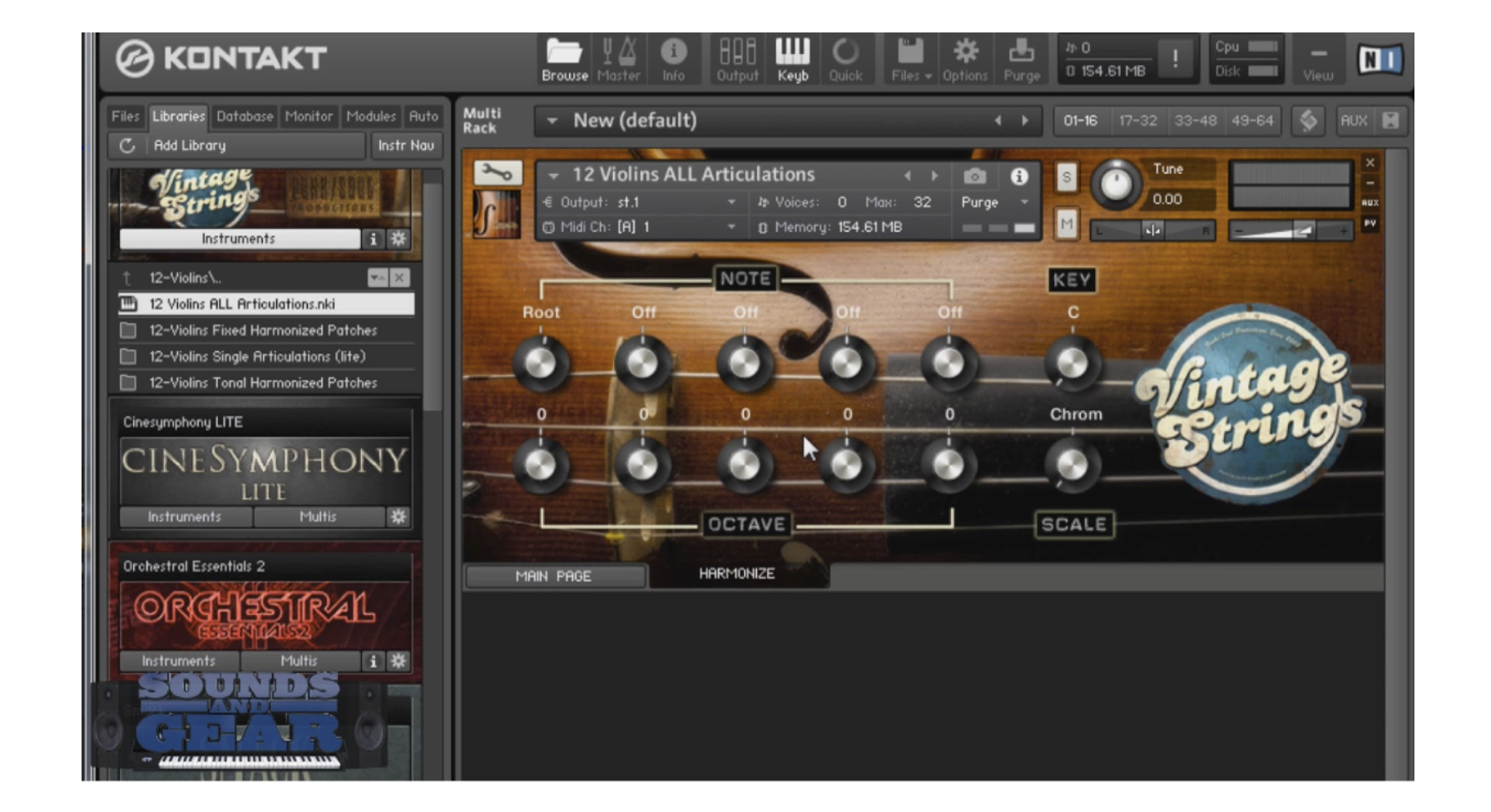Image resolution: width=1491 pixels, height=812 pixels.
Task: Switch to the Monitor tab
Action: coord(309,116)
